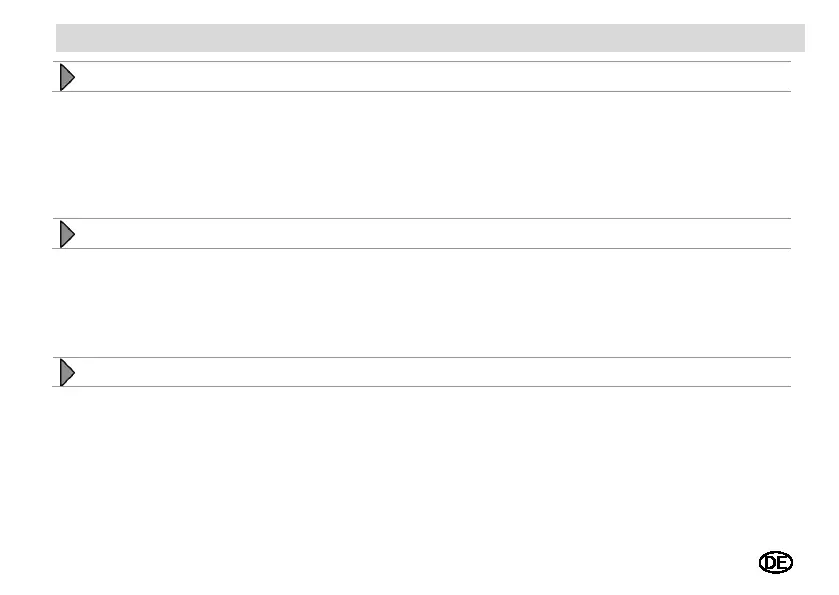Select the second section's heading row
The image size is (839, 595).
422,233
